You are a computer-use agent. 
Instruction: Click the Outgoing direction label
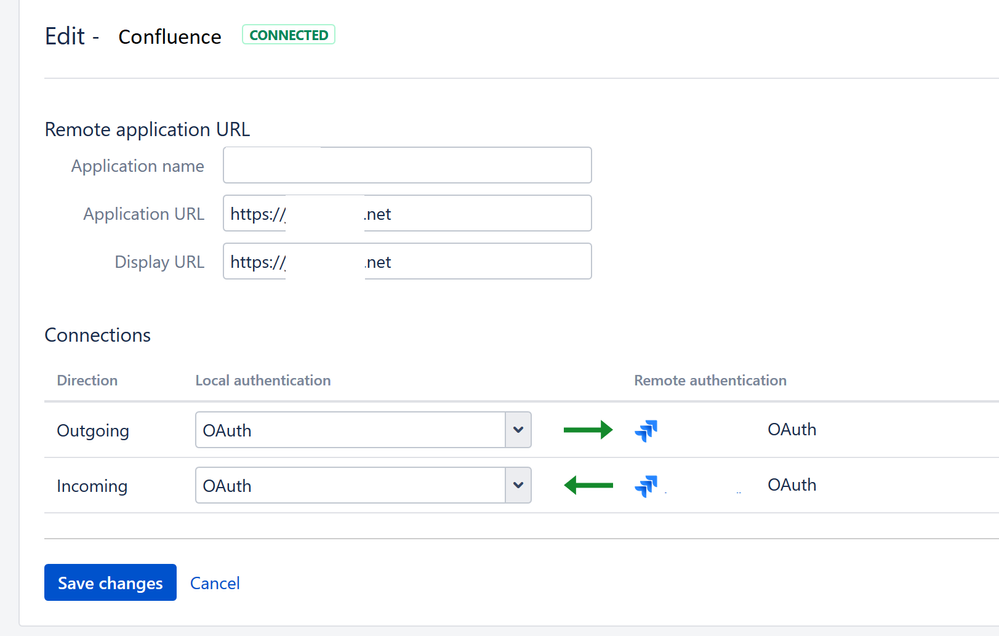click(93, 431)
